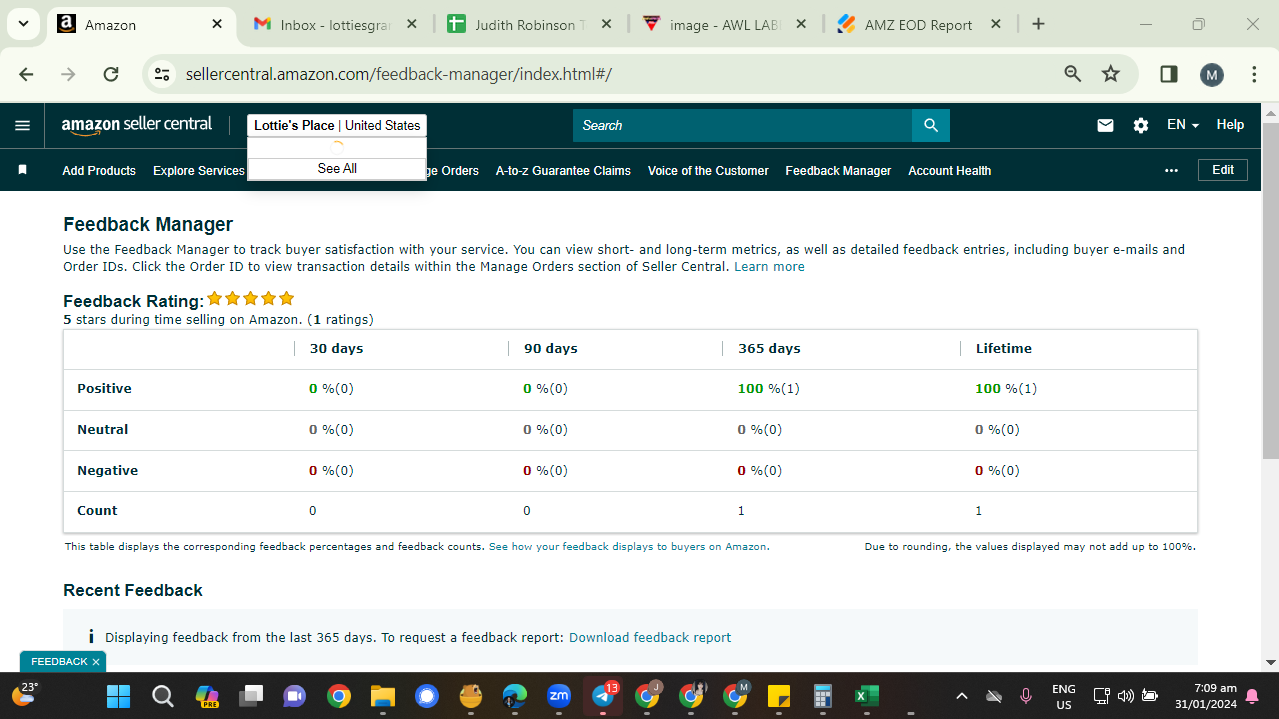This screenshot has height=719, width=1279.
Task: Click See how your feedback displays link
Action: point(629,547)
